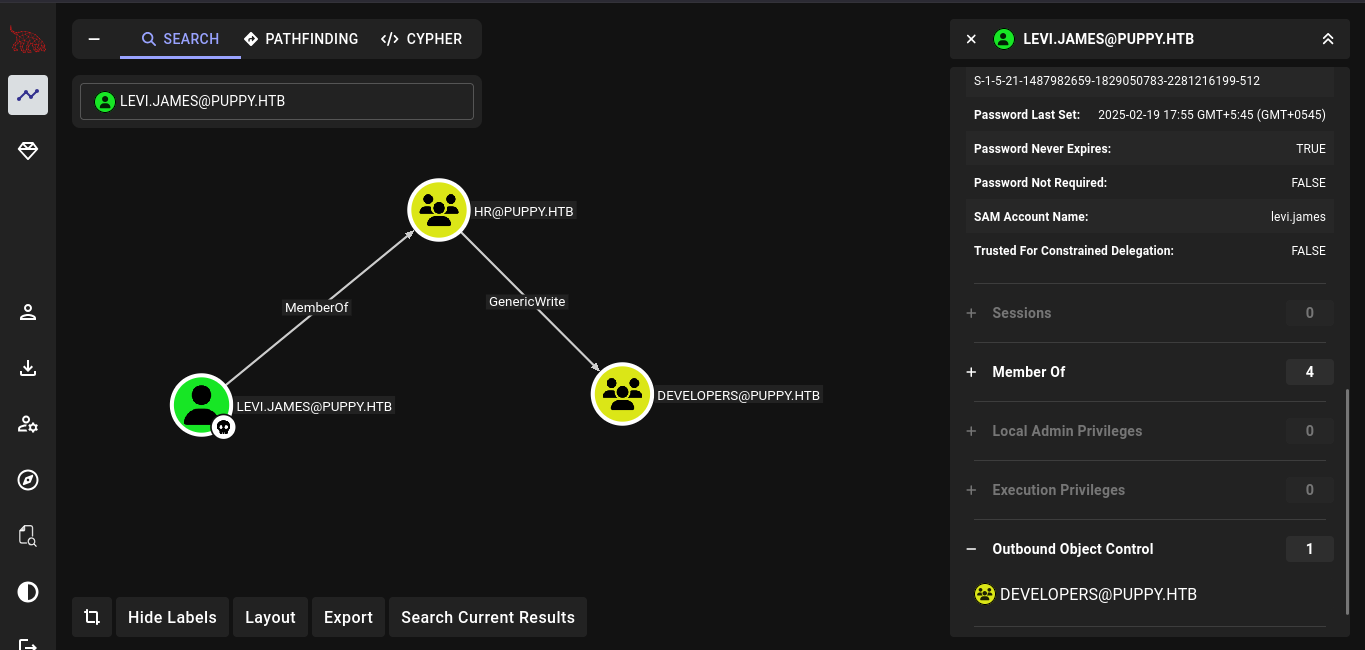Expand the Member Of section
This screenshot has width=1365, height=650.
[x=971, y=372]
